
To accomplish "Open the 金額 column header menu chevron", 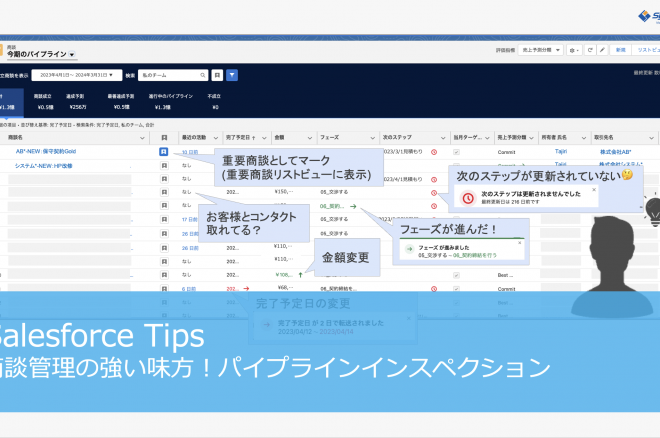I will (310, 138).
